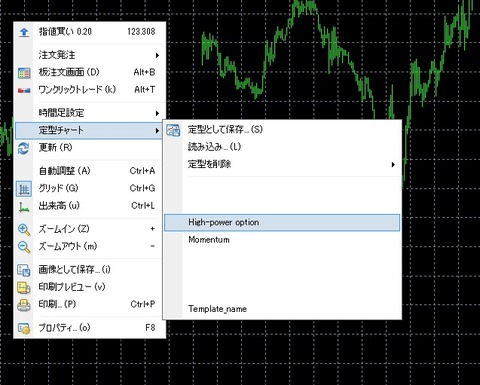Click the grid icon

click(24, 189)
